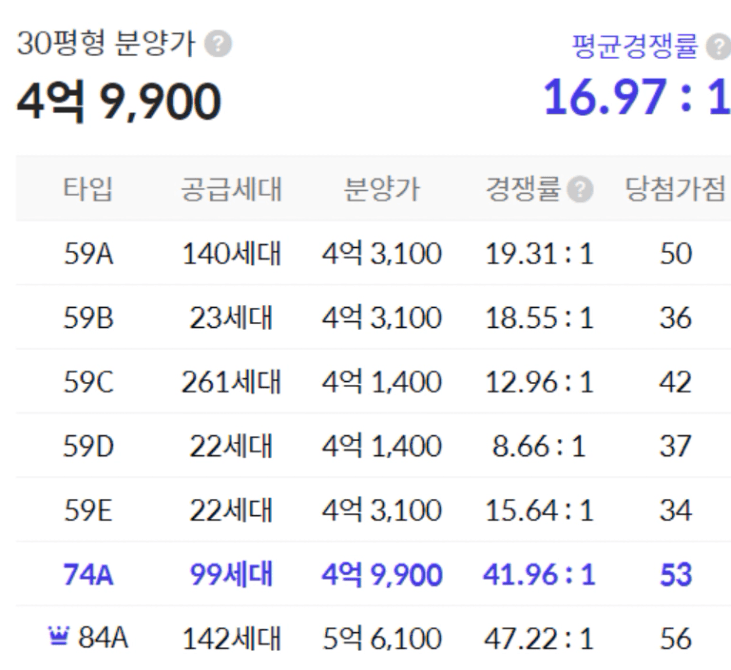
Task: Click the 142세대 supply cell
Action: (231, 638)
